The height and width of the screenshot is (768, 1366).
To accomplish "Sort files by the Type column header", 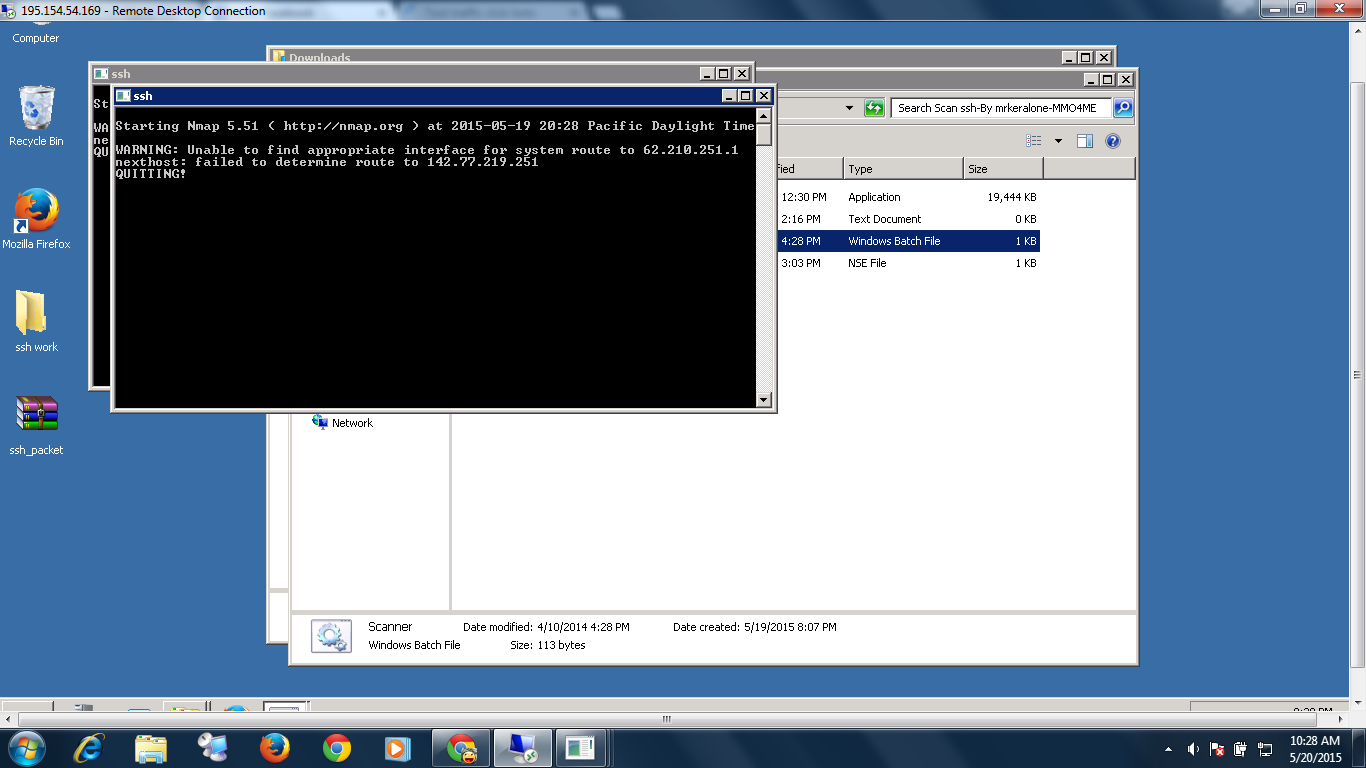I will [902, 169].
